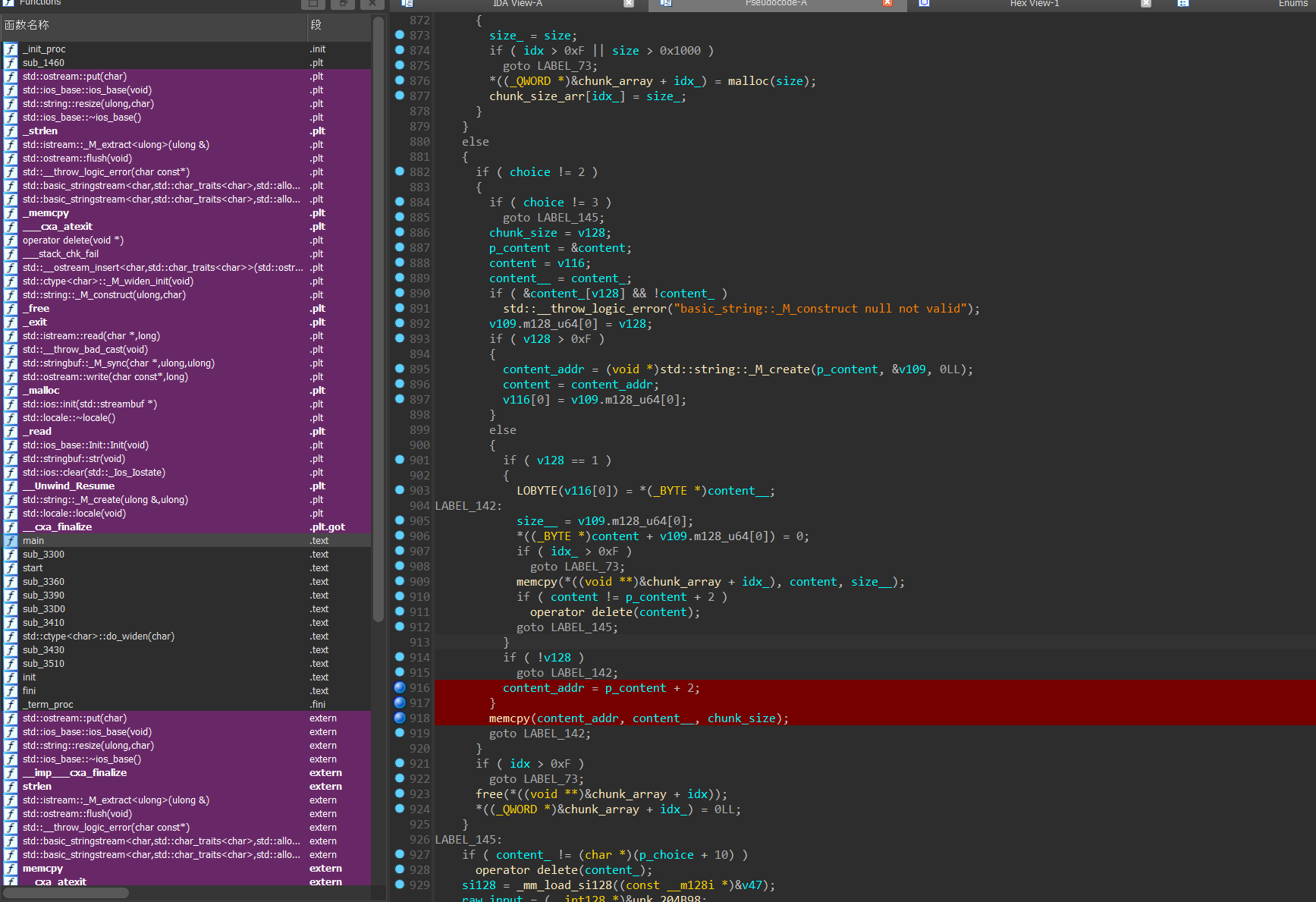Click 'choice != 3' condition on line 884

pos(561,203)
